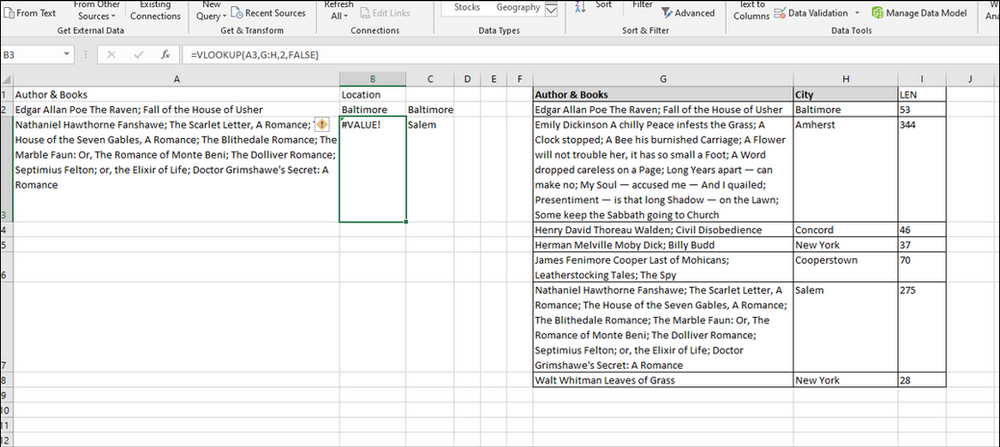Click the formula bar with the VLOOKUP formula
The height and width of the screenshot is (447, 1000).
(x=591, y=55)
